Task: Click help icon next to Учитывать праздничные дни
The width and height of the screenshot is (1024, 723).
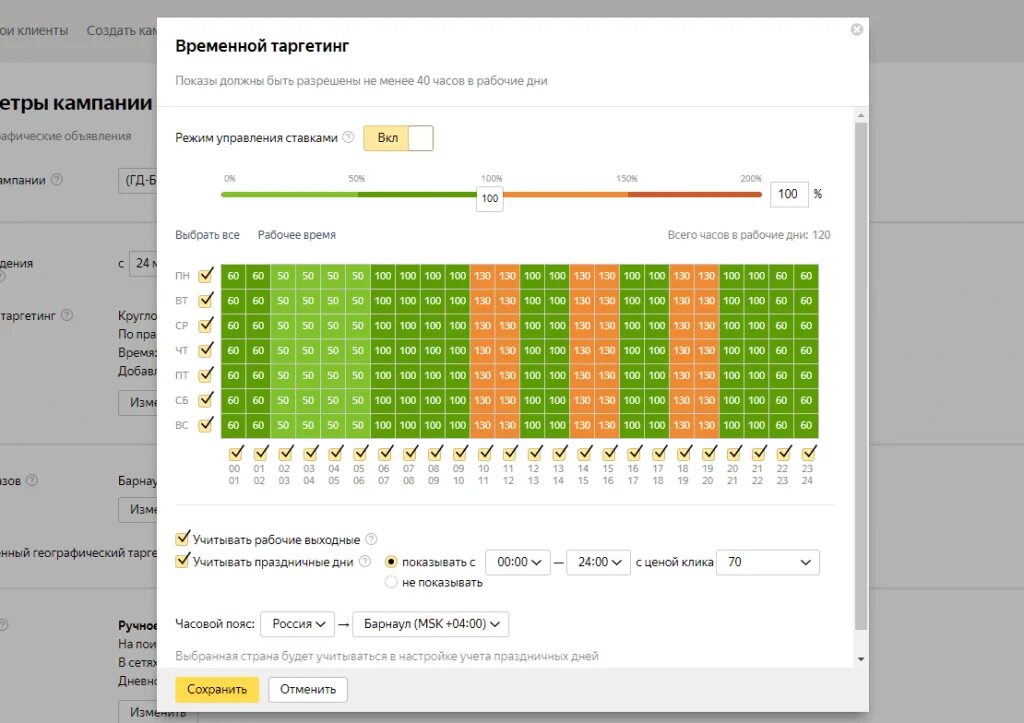Action: [365, 561]
